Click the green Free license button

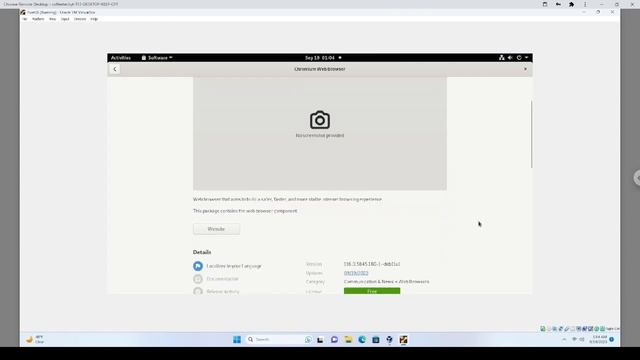pyautogui.click(x=372, y=291)
